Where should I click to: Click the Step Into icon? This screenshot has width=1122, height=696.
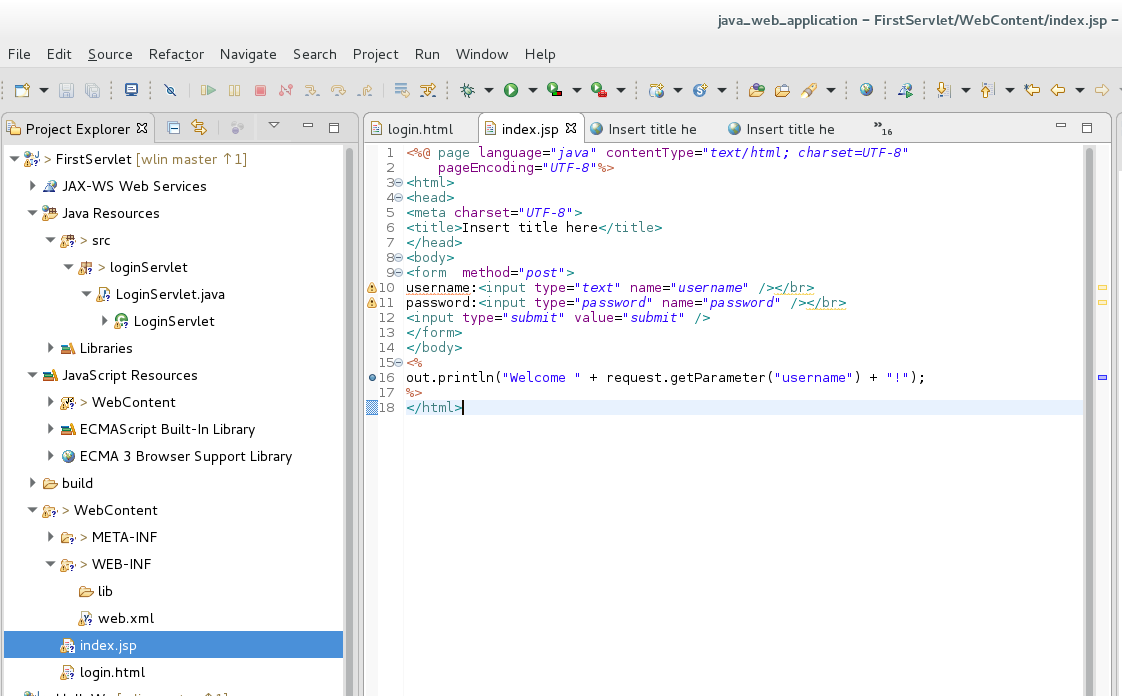pos(311,90)
